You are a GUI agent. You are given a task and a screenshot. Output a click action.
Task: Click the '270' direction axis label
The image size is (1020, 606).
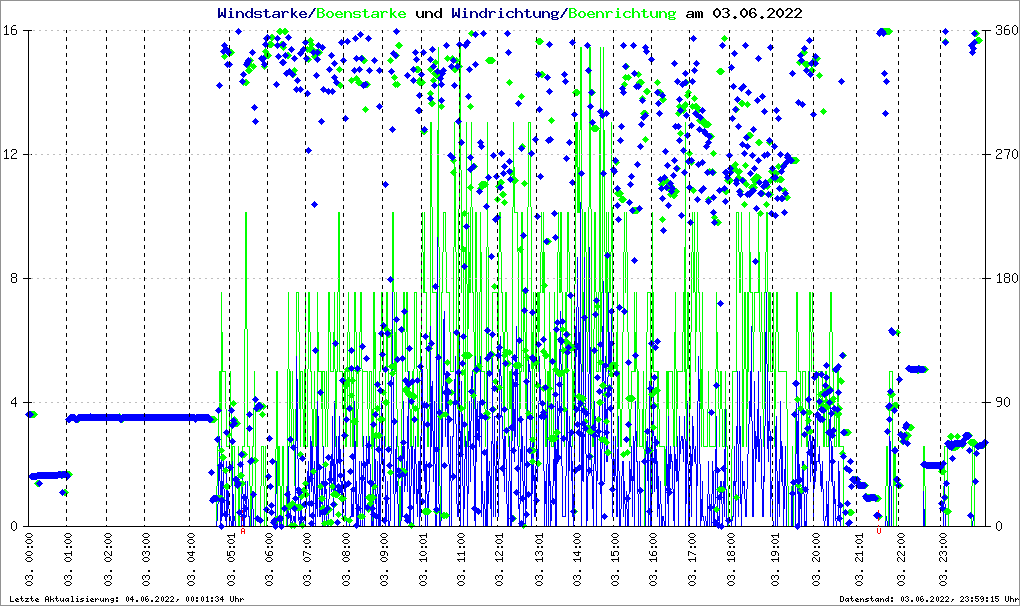click(1006, 155)
